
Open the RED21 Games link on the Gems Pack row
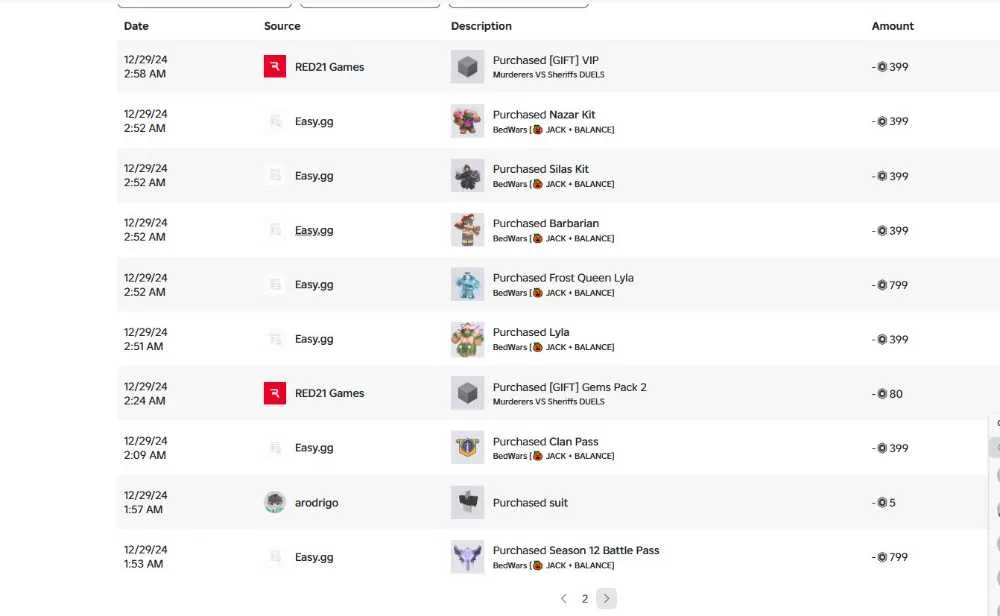coord(329,393)
